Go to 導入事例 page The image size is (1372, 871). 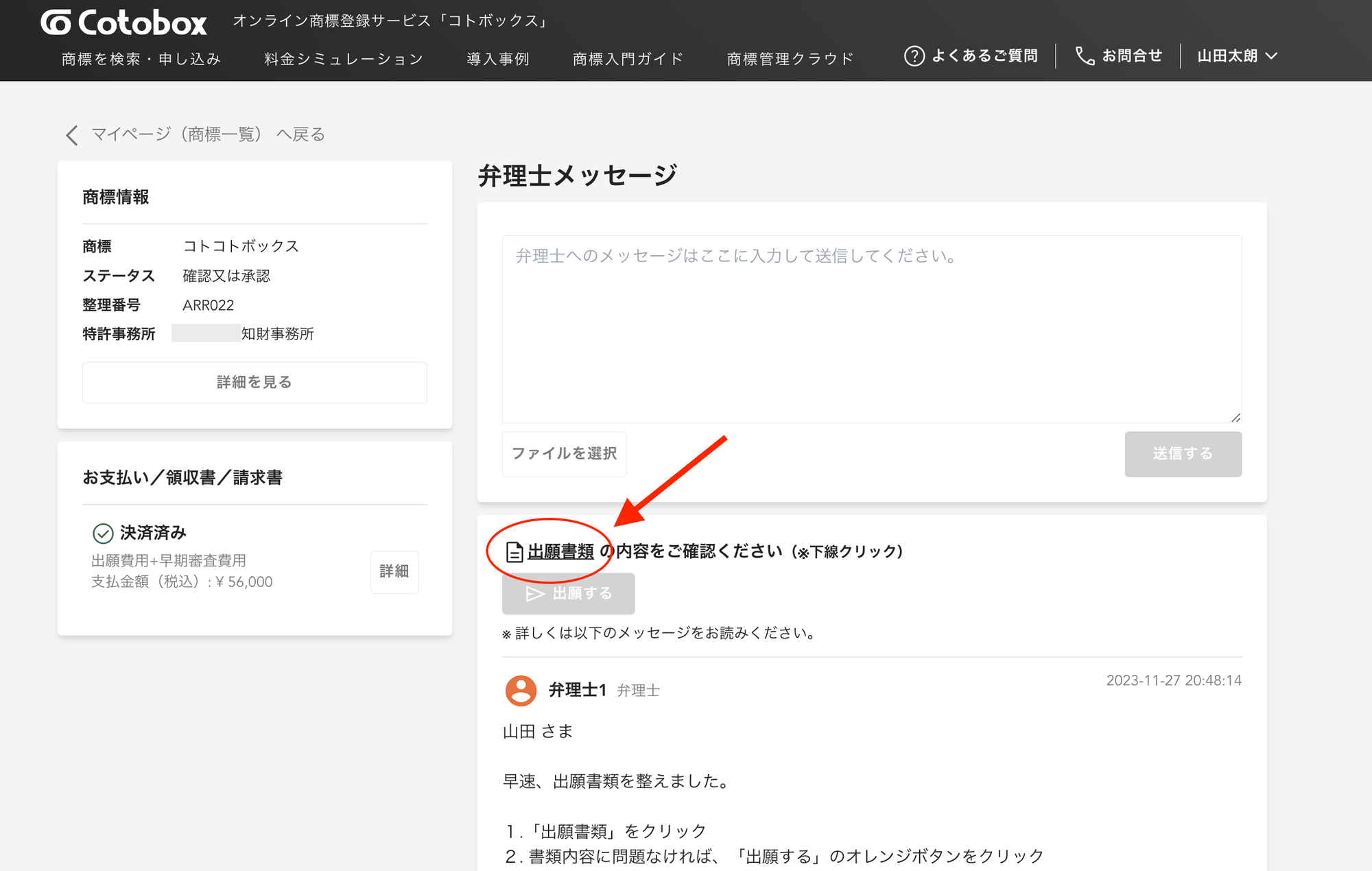pos(498,59)
